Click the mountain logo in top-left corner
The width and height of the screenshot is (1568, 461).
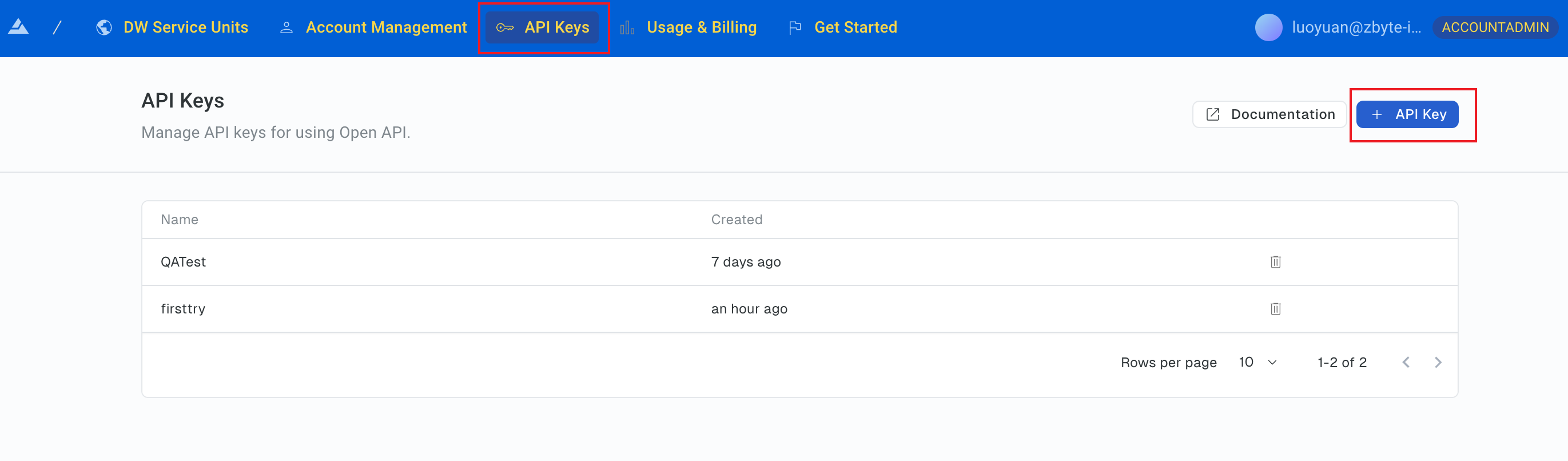coord(18,27)
